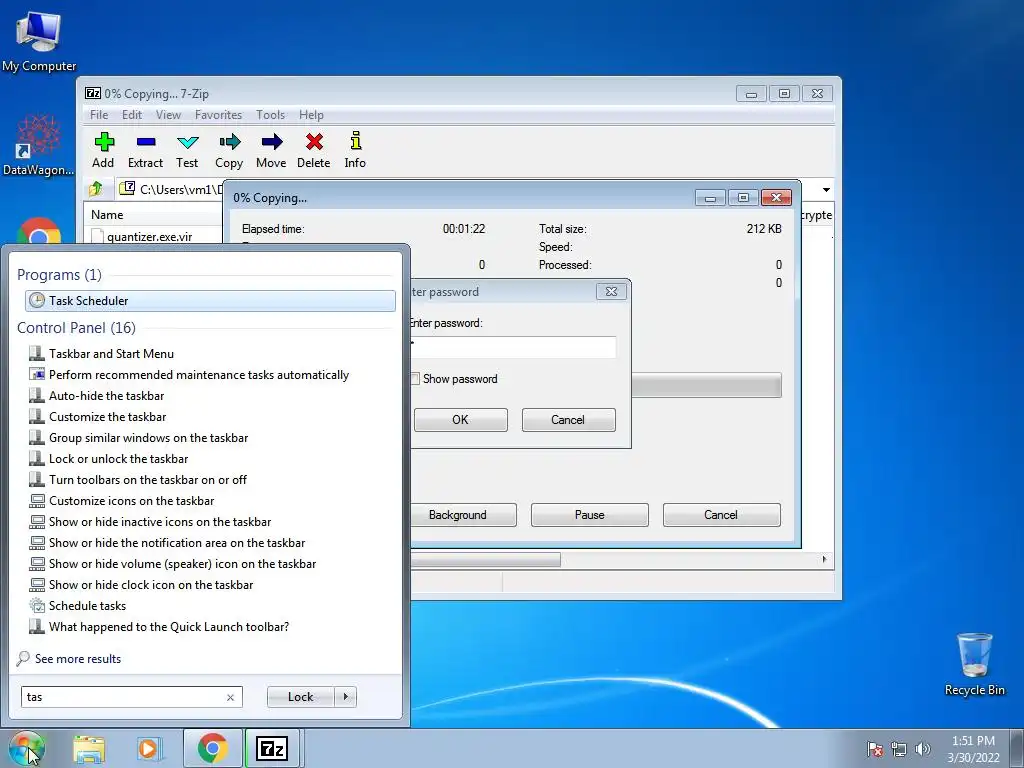Click the Control Panel (16) group header
1024x768 pixels.
(x=76, y=328)
